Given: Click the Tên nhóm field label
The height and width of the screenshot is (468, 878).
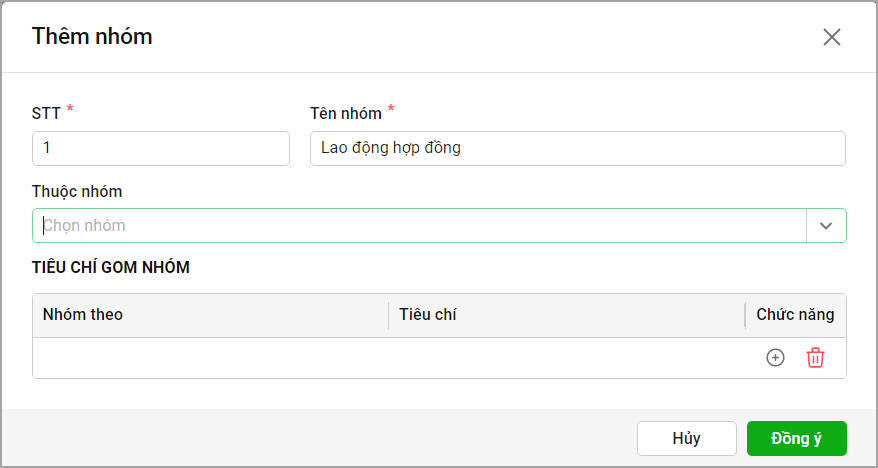Looking at the screenshot, I should point(346,113).
